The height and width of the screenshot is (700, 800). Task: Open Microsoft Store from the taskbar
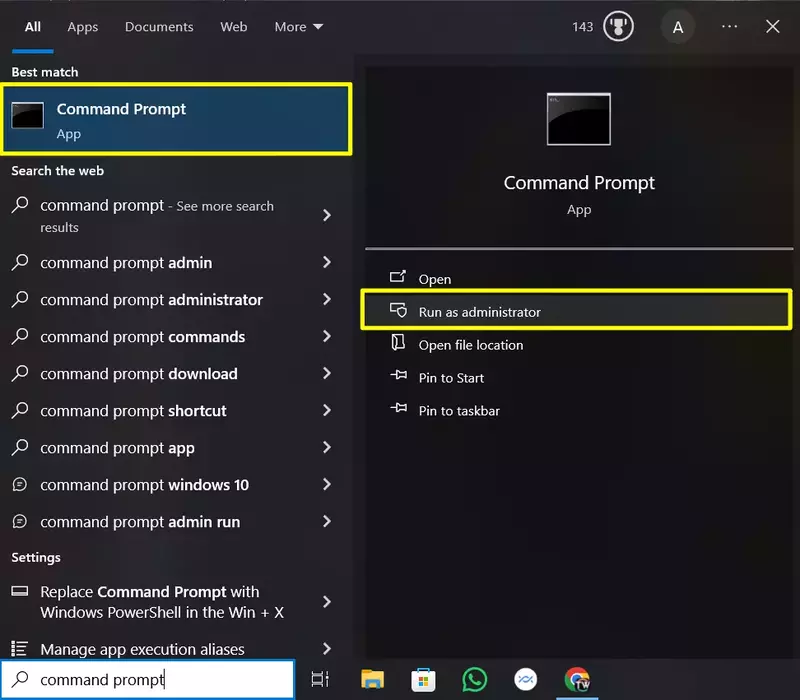423,678
